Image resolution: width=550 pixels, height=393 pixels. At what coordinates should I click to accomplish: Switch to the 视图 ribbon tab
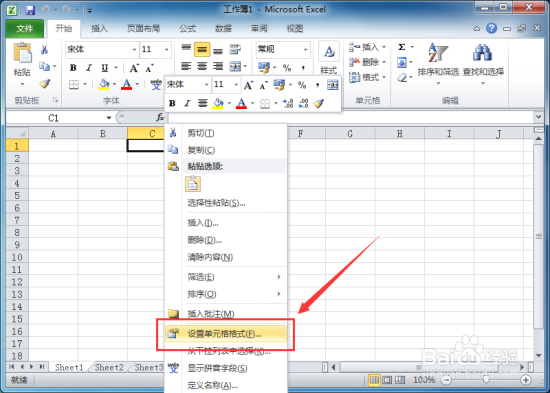(x=295, y=28)
